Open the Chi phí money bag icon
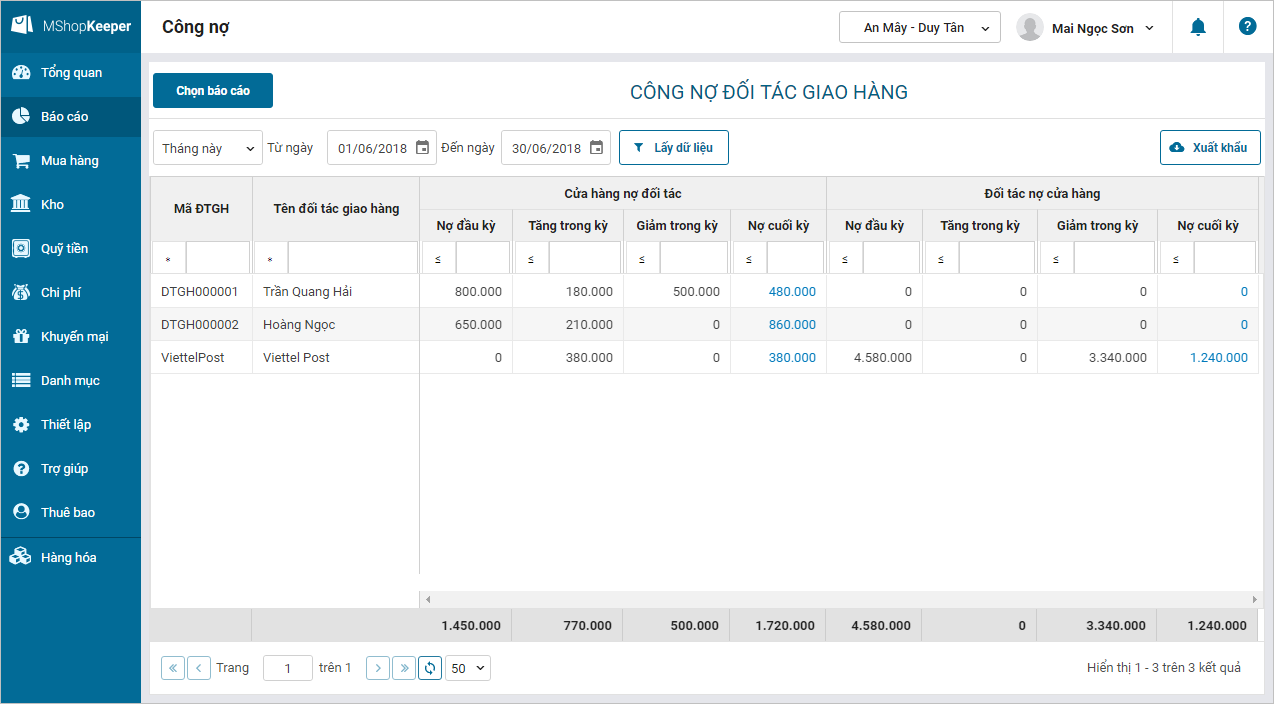 tap(21, 293)
